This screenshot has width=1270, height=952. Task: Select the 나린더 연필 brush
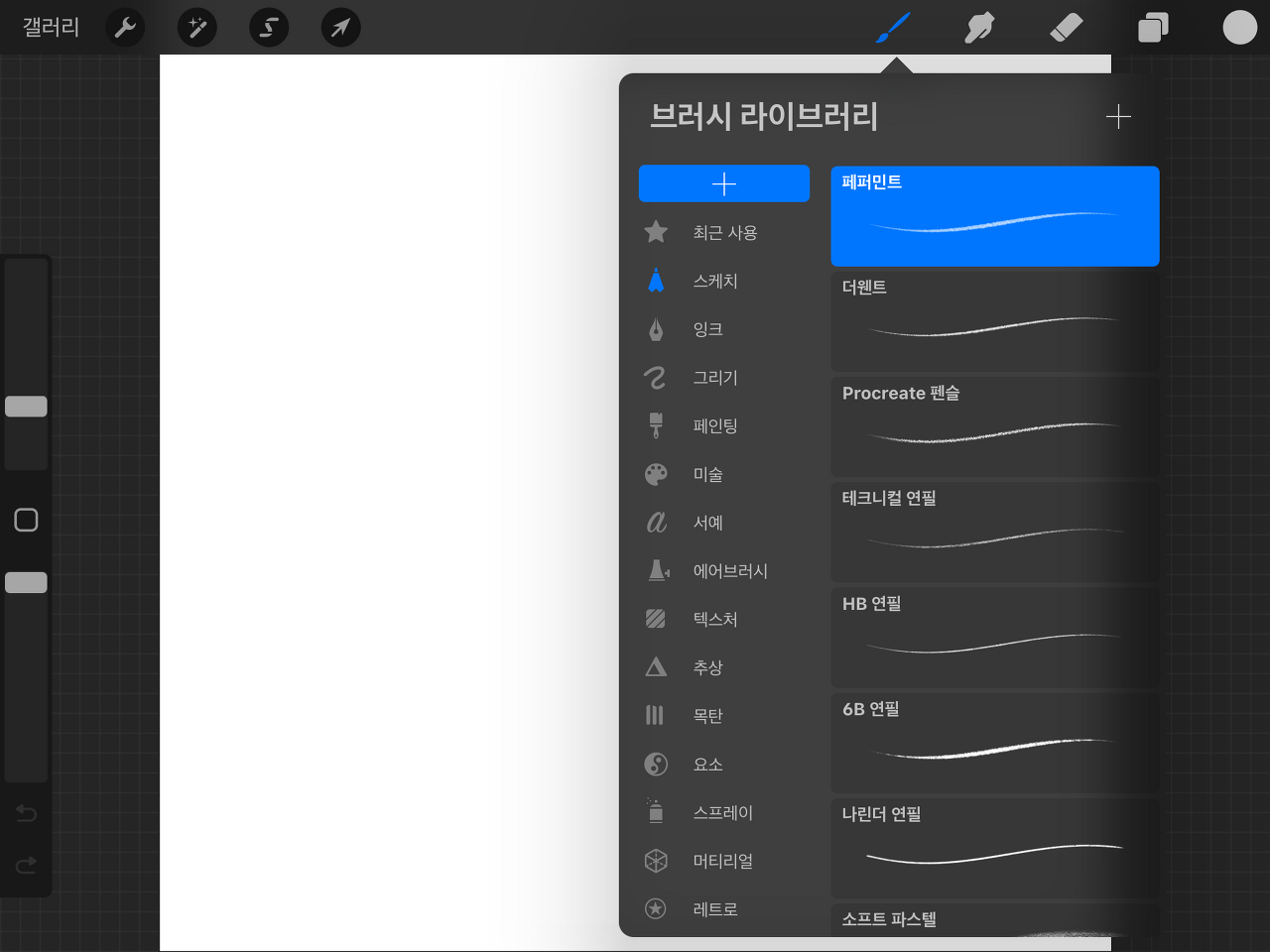[x=995, y=849]
